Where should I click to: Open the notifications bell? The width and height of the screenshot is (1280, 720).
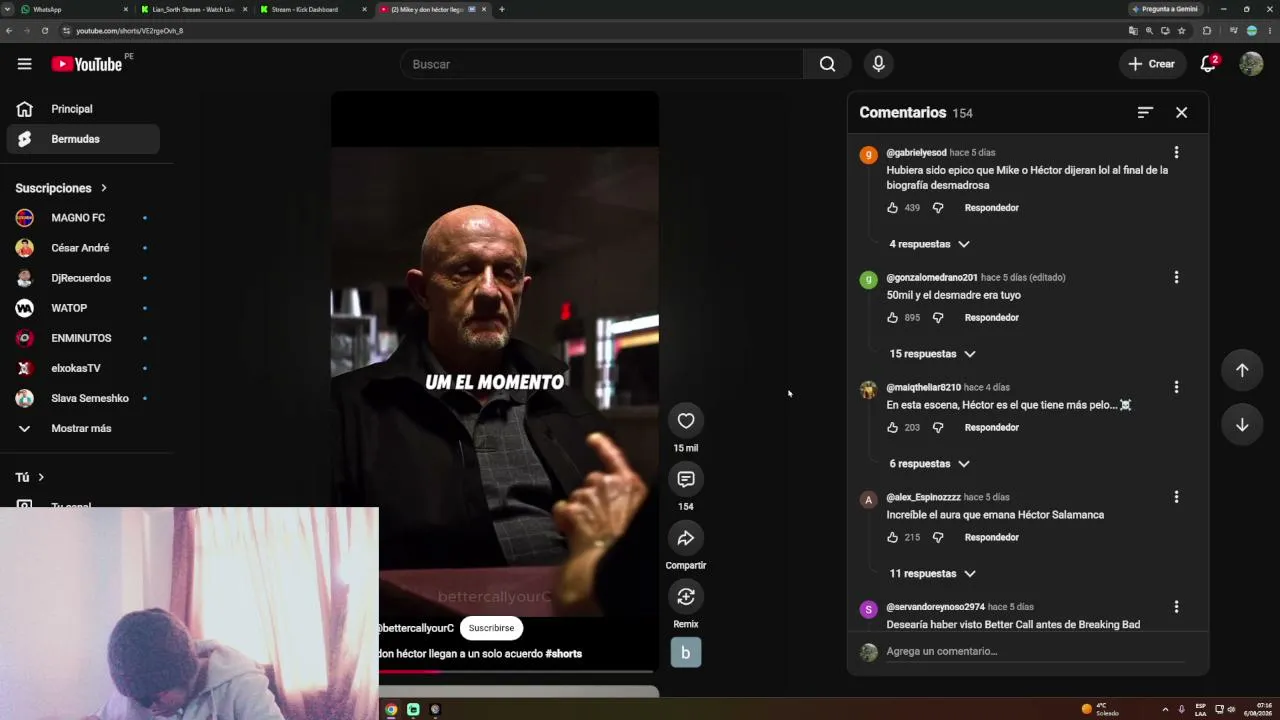click(x=1208, y=64)
